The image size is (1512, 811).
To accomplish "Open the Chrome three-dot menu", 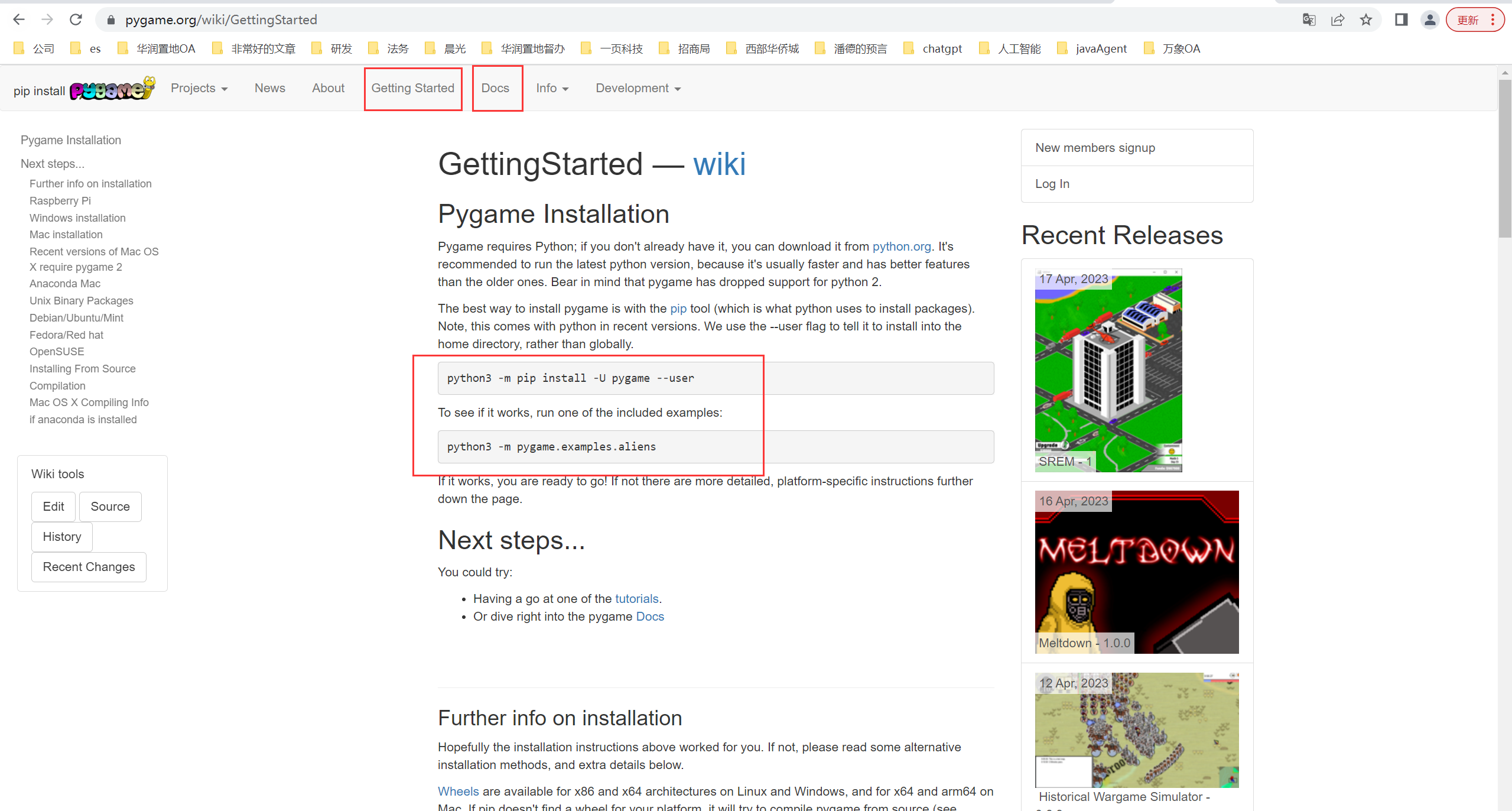I will (x=1493, y=20).
